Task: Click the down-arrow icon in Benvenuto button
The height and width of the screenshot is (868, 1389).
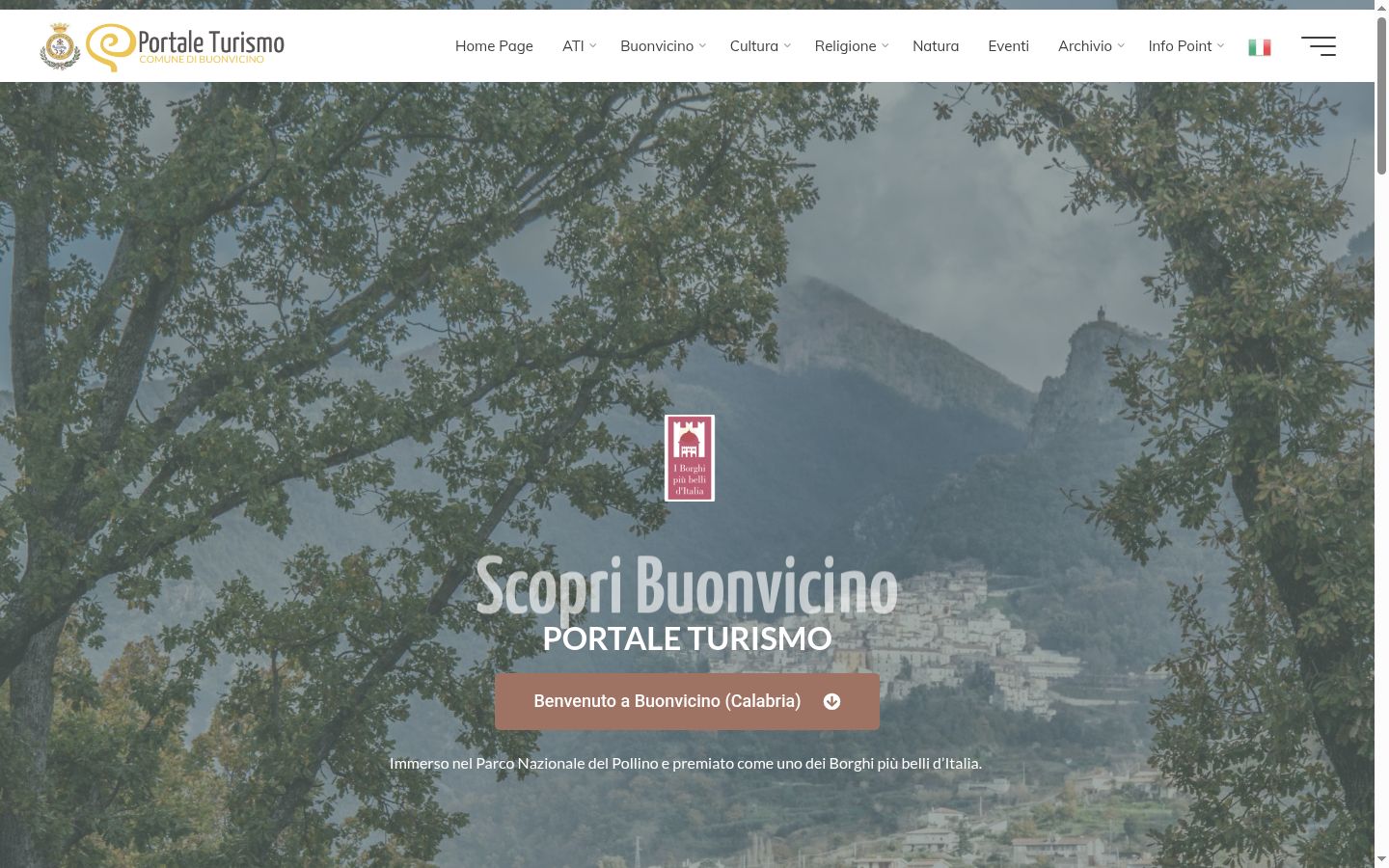Action: click(831, 701)
